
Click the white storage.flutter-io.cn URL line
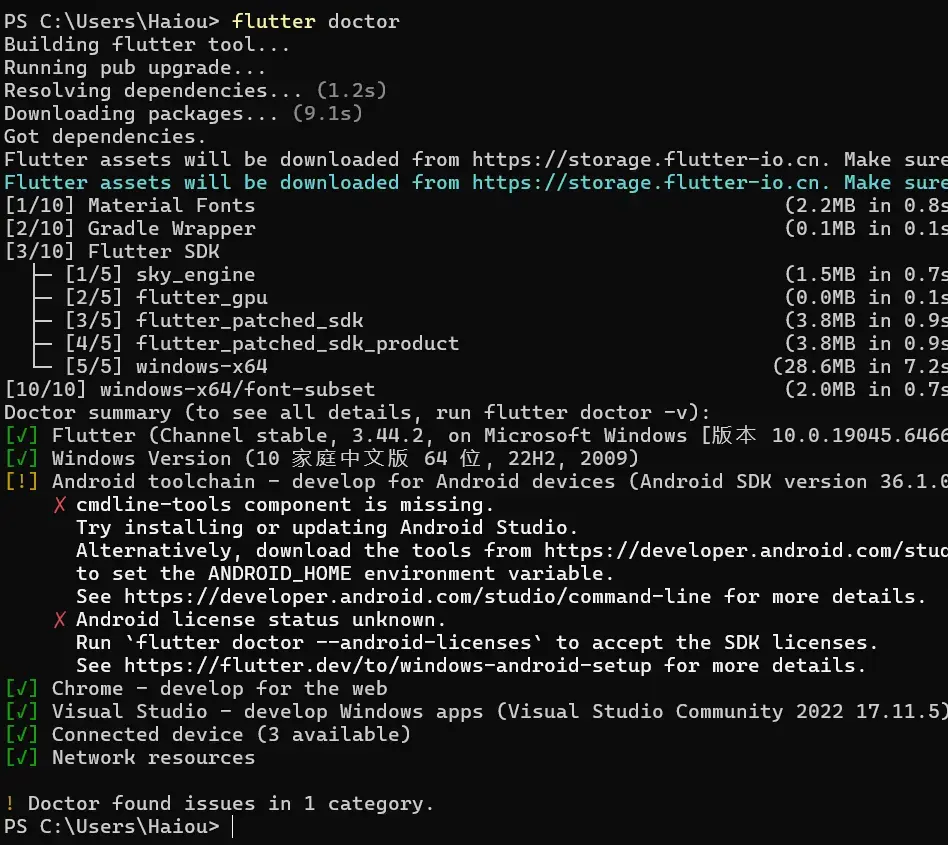click(x=646, y=160)
